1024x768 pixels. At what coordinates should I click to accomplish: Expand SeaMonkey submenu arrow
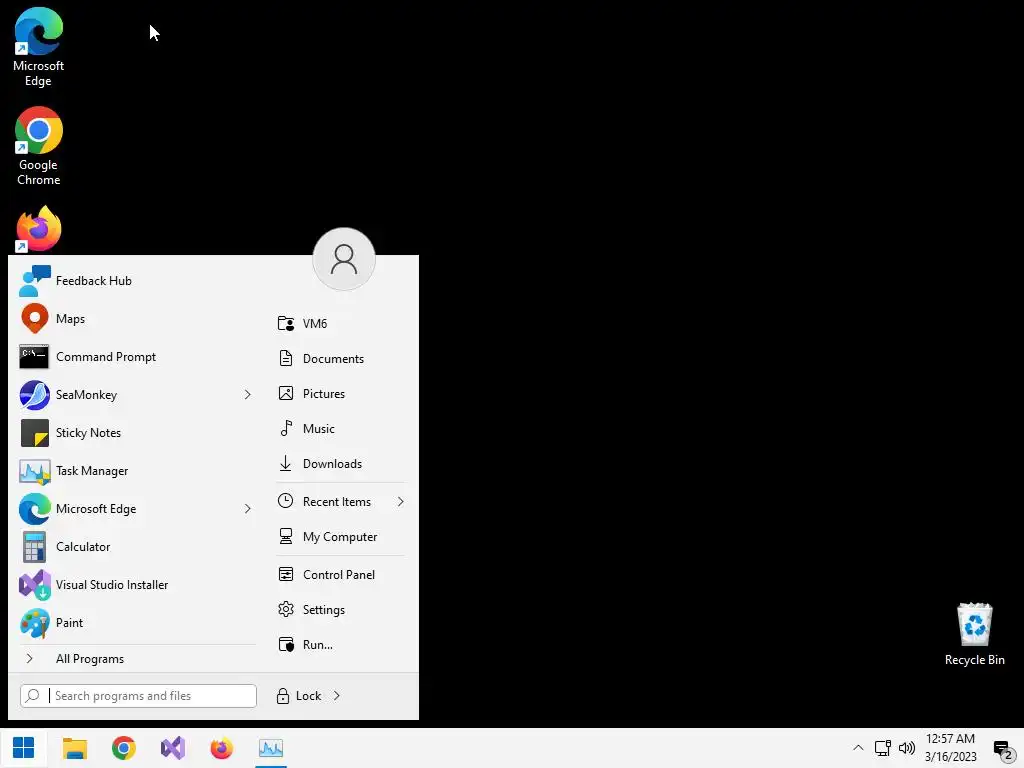[x=248, y=394]
